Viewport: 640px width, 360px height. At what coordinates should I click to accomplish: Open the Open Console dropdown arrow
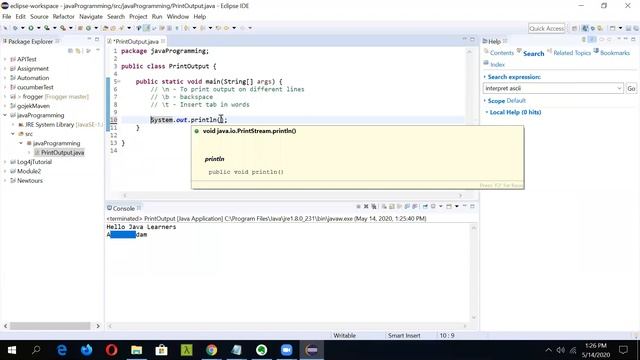457,207
